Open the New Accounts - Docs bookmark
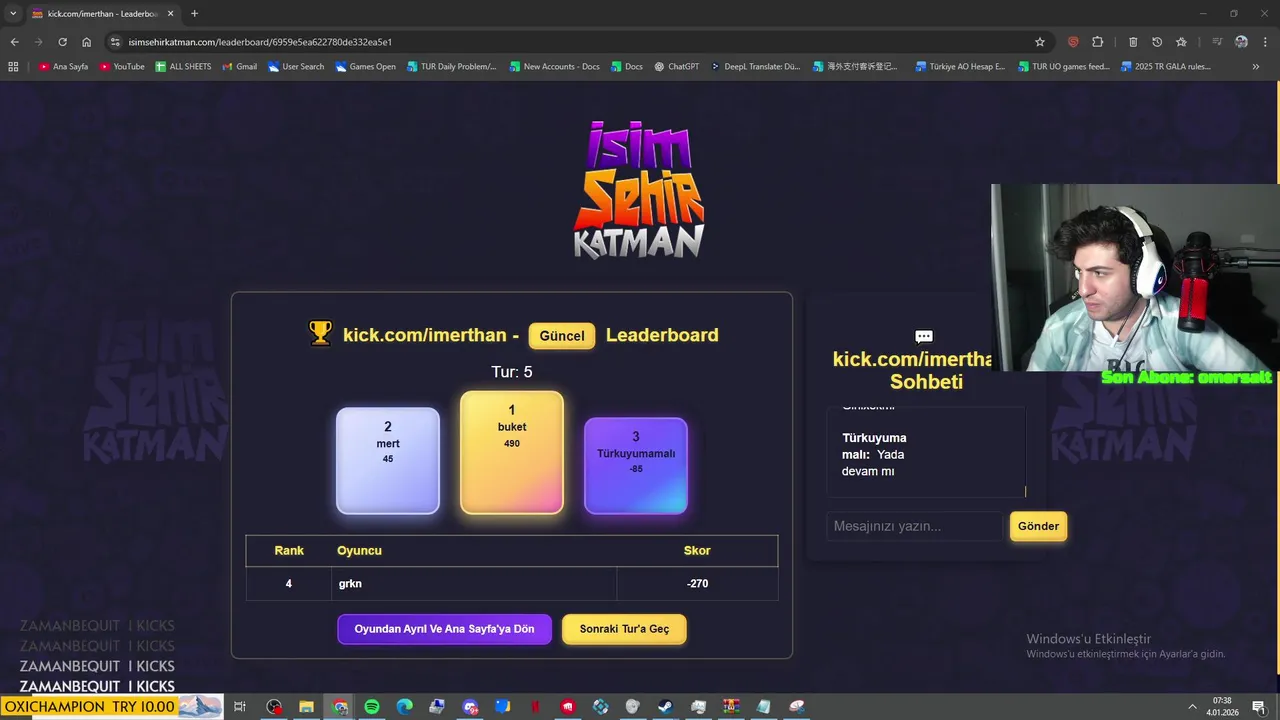Image resolution: width=1280 pixels, height=720 pixels. click(x=554, y=67)
